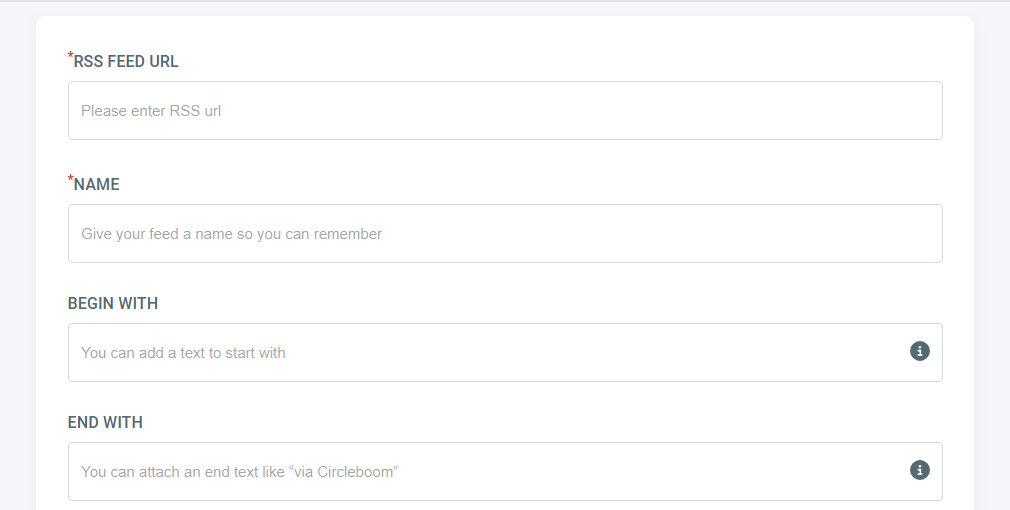Viewport: 1010px width, 510px height.
Task: Focus the Name input field
Action: point(505,234)
